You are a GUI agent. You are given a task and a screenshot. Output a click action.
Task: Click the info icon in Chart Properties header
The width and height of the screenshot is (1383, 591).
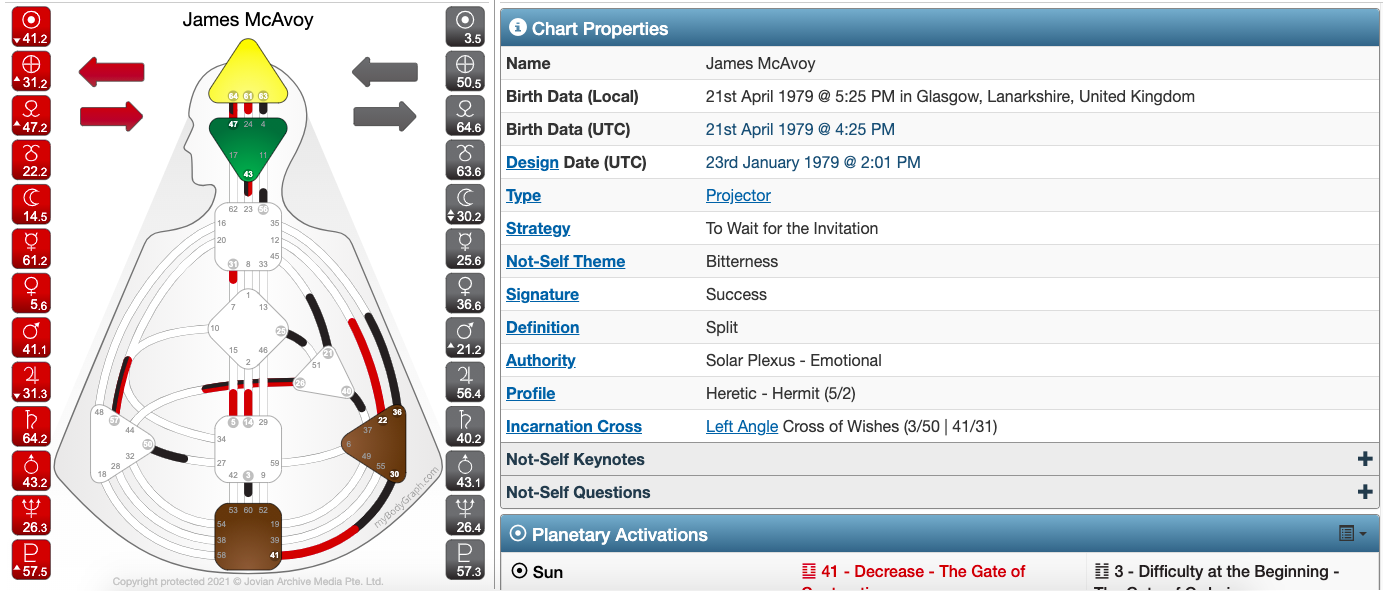pyautogui.click(x=518, y=28)
